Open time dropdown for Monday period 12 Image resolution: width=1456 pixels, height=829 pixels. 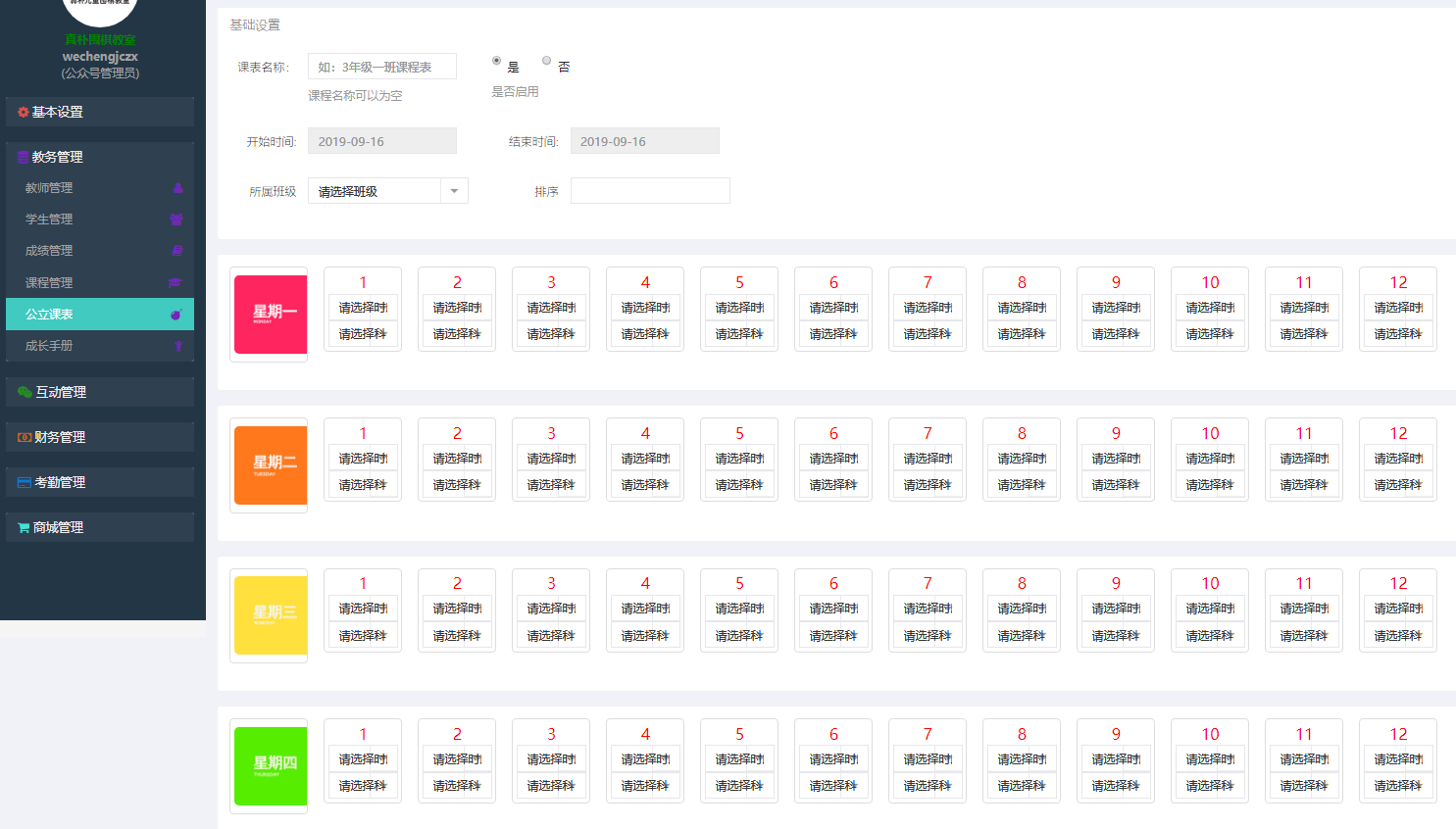coord(1398,308)
